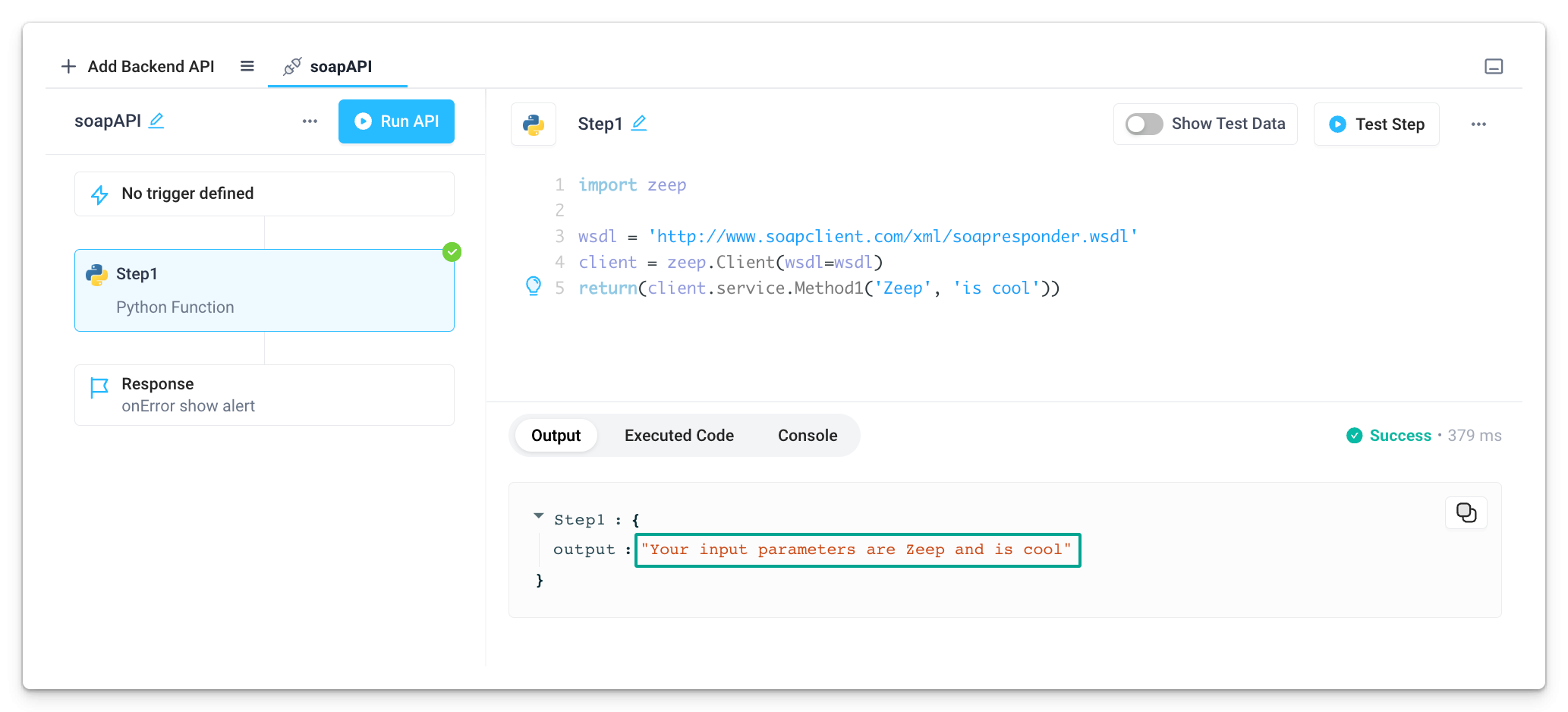This screenshot has width=1568, height=712.
Task: Rename Step1 using the pencil icon
Action: (640, 123)
